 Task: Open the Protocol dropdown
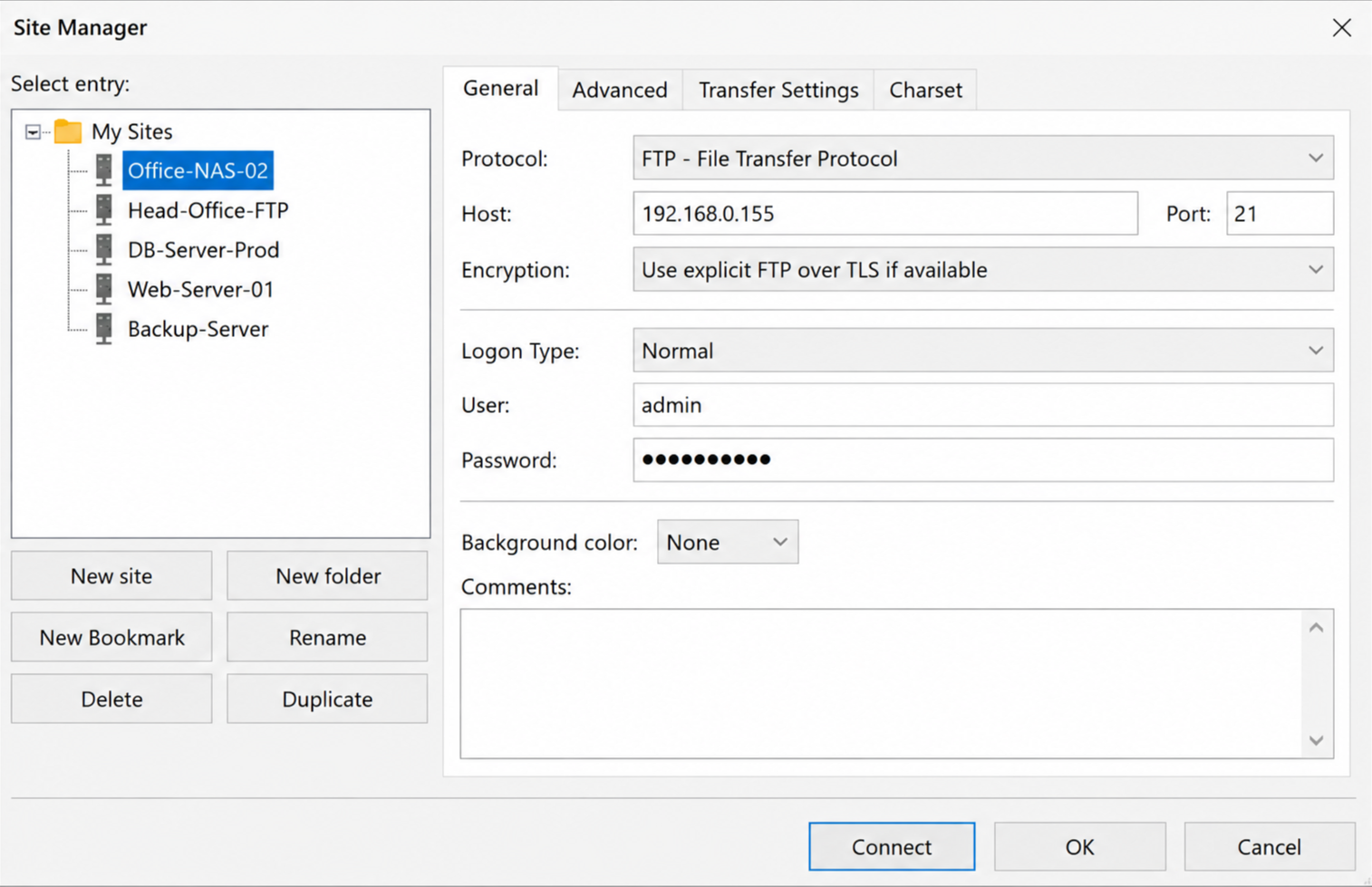tap(983, 159)
